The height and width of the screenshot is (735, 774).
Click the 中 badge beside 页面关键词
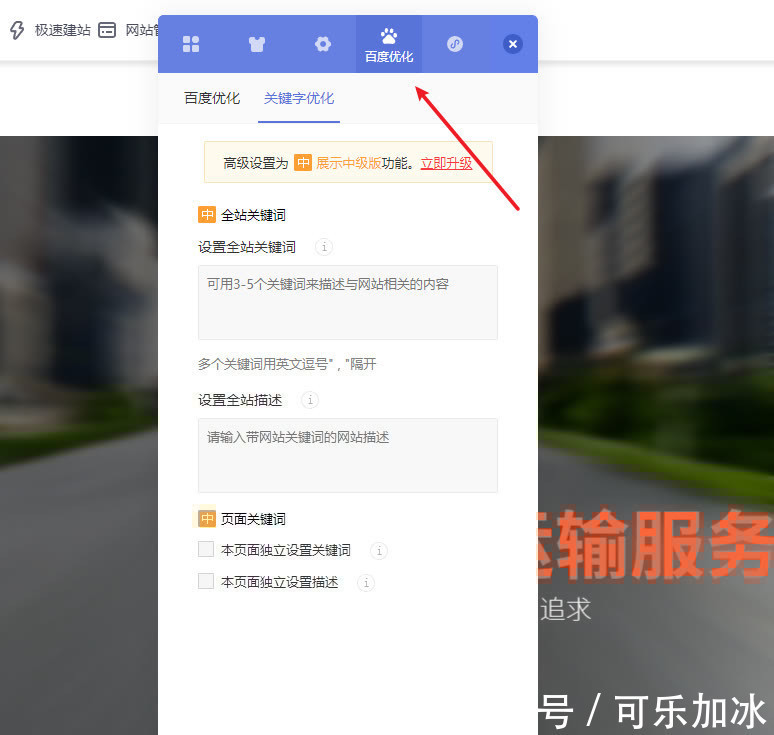tap(207, 519)
